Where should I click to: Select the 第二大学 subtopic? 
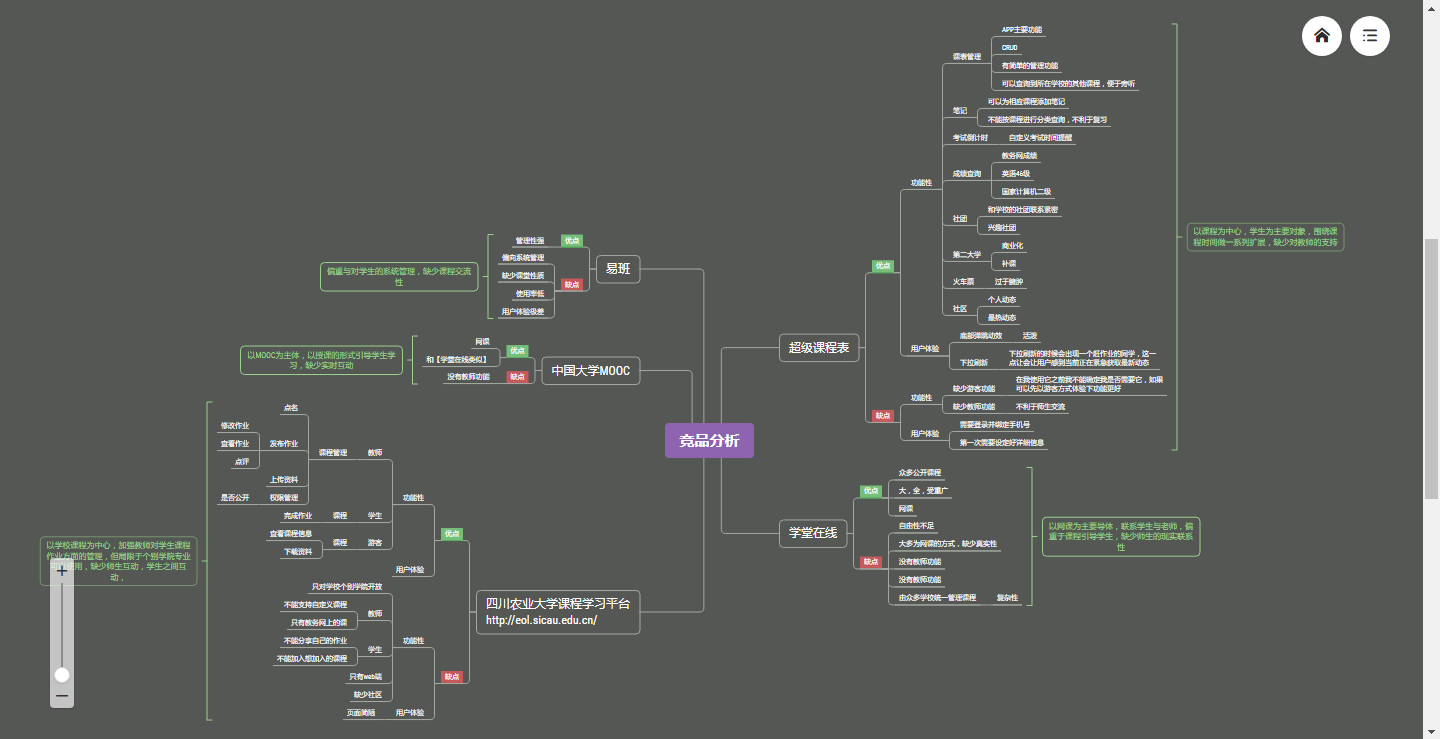pyautogui.click(x=967, y=255)
